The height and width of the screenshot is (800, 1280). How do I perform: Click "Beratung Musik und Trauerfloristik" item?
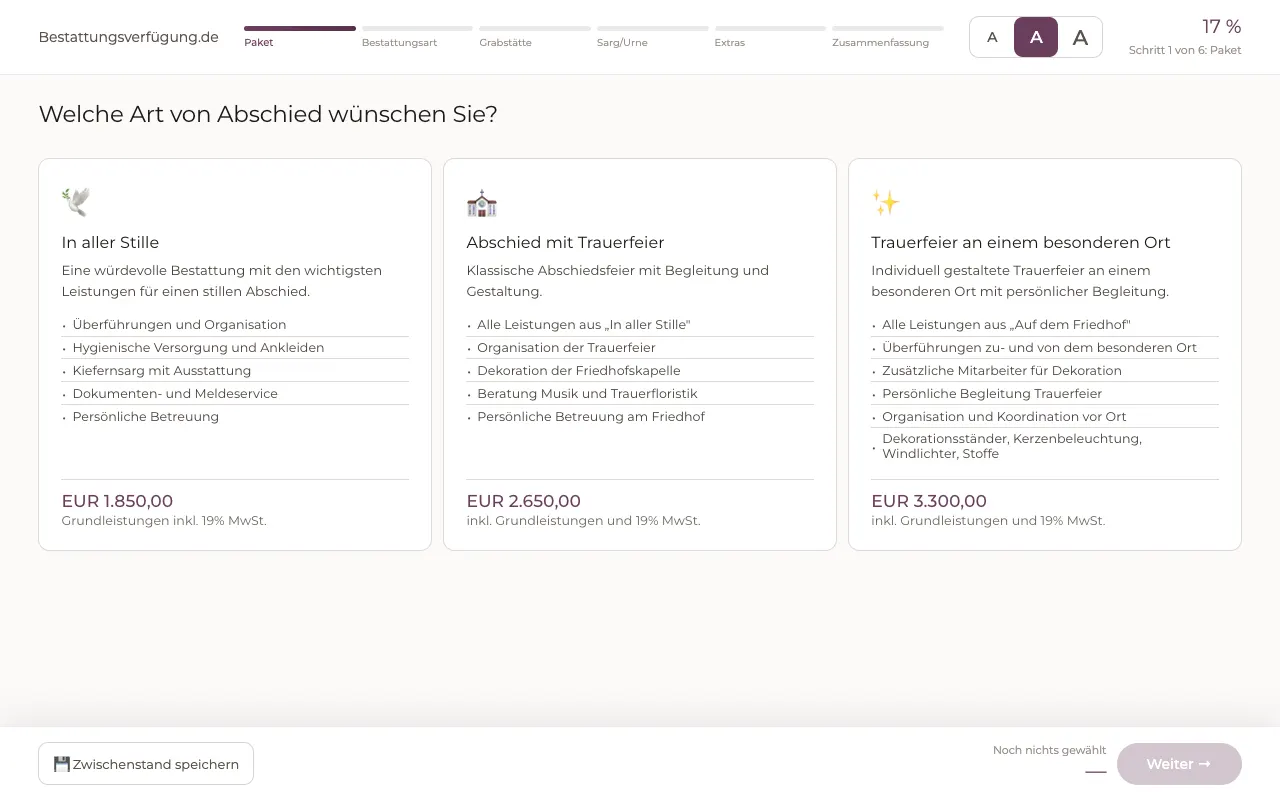(x=640, y=393)
